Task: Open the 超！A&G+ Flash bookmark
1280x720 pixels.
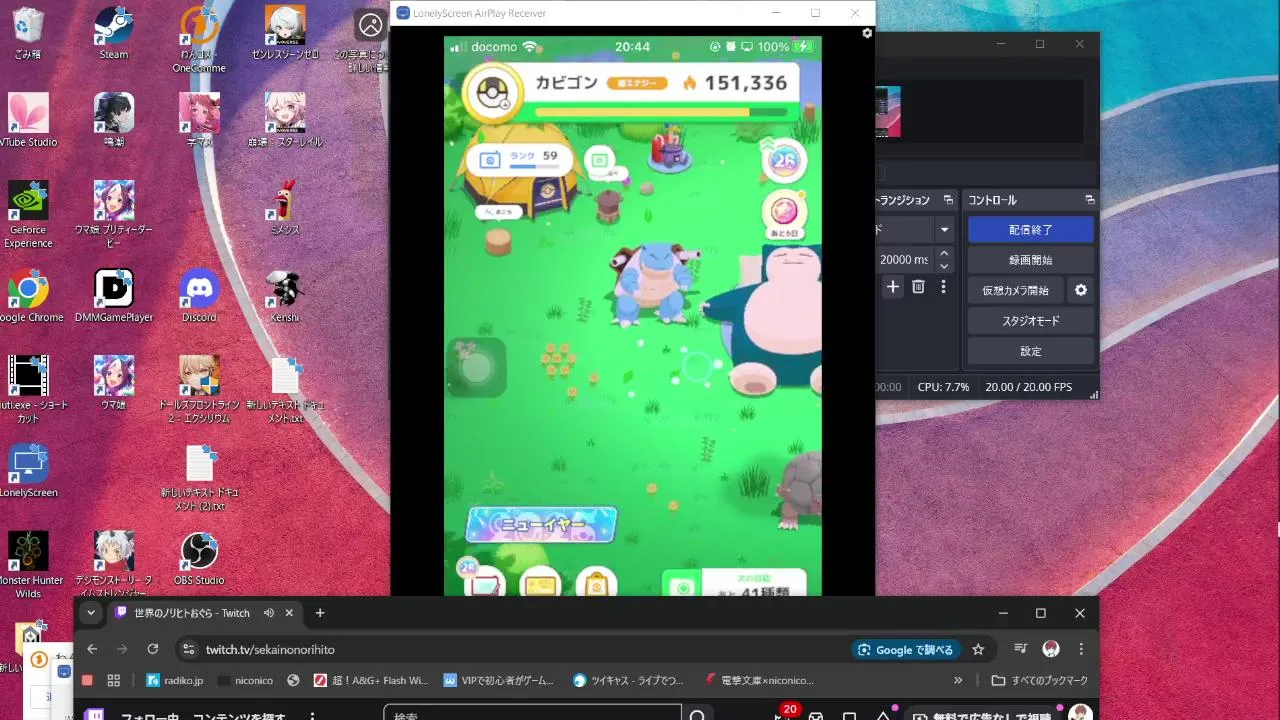Action: click(x=371, y=680)
